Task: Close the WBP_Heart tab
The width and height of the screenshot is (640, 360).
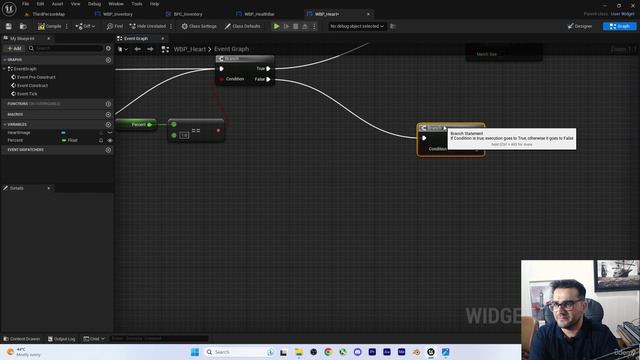Action: (x=368, y=14)
